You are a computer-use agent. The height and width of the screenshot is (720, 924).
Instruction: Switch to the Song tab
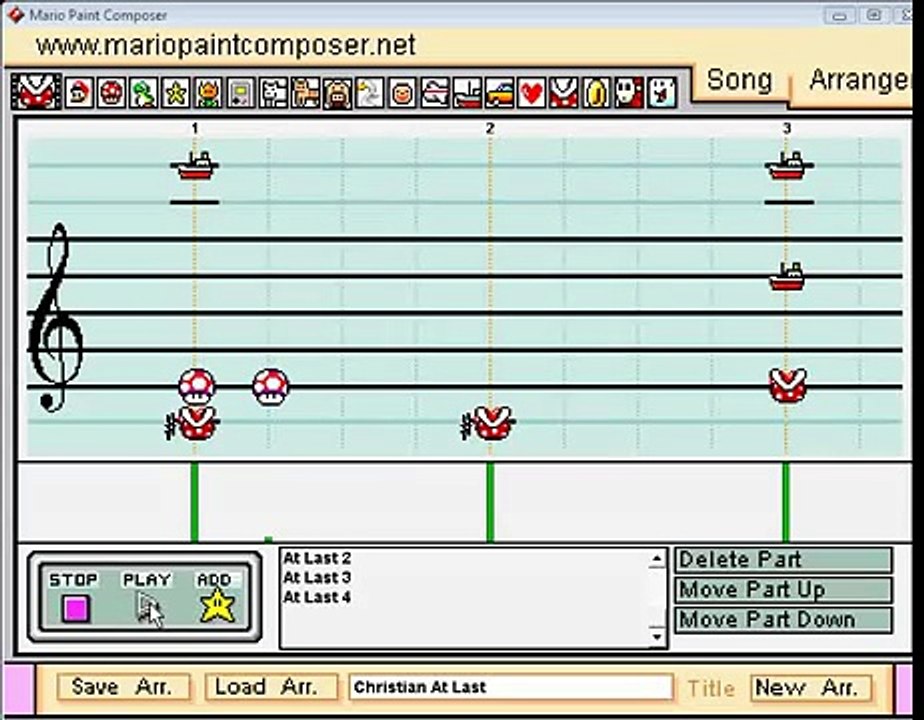[x=739, y=80]
